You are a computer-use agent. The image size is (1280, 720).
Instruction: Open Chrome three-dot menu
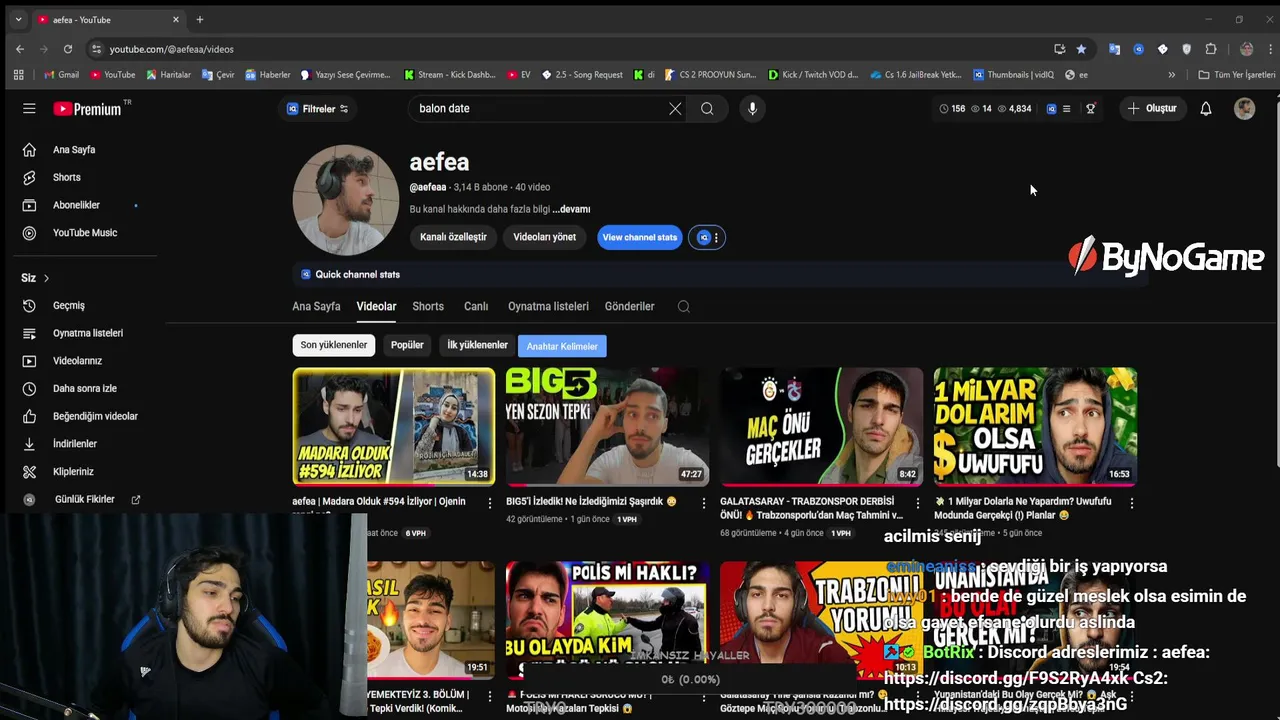pos(1270,49)
